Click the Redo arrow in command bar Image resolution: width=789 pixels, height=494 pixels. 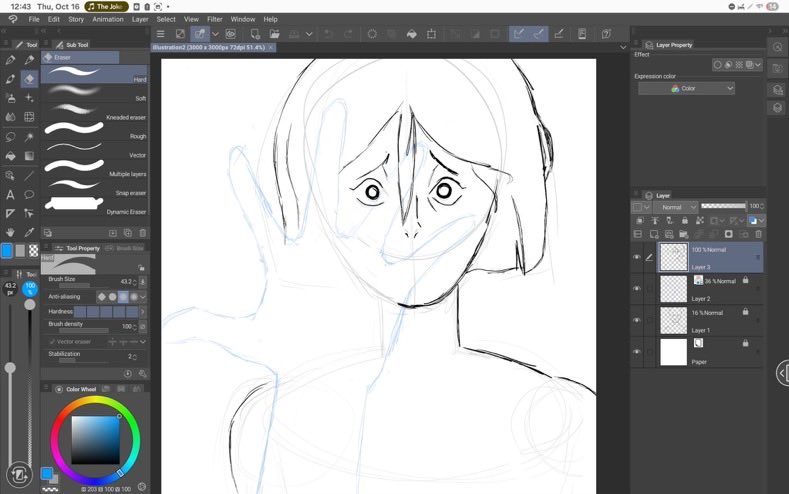pos(348,34)
